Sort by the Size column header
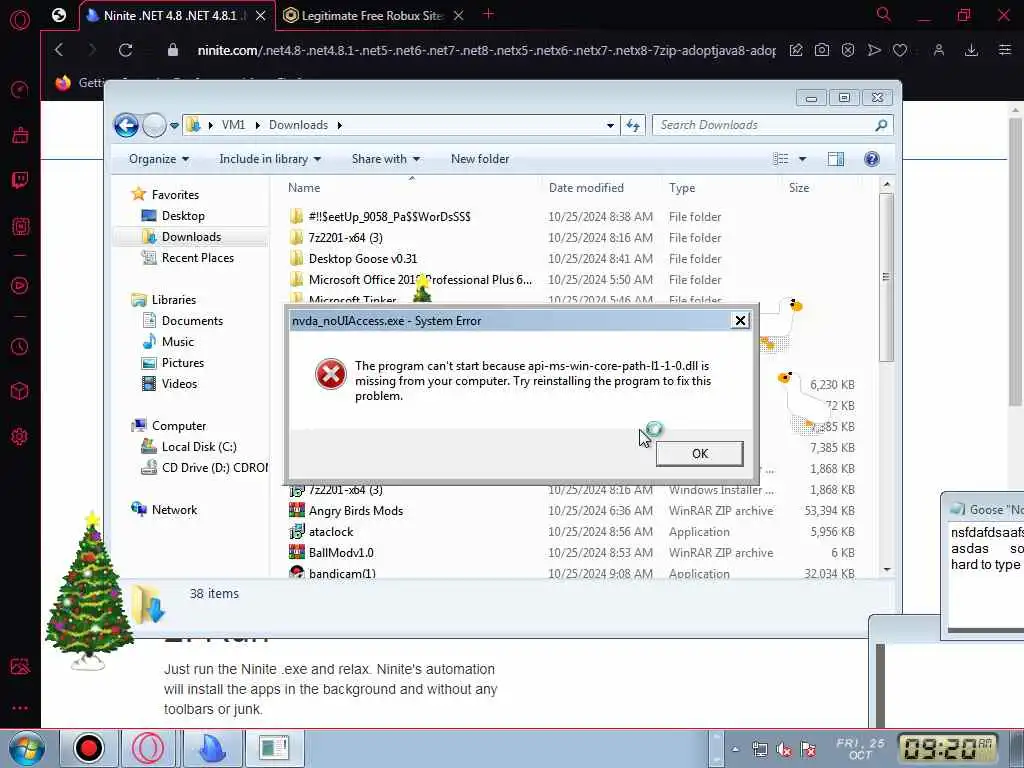This screenshot has width=1024, height=768. click(x=799, y=187)
